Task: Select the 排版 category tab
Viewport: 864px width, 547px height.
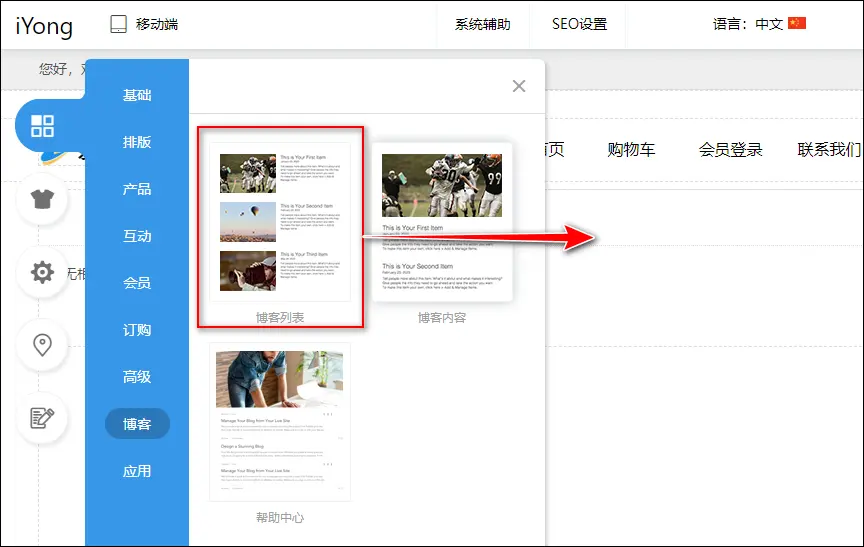Action: pyautogui.click(x=137, y=142)
